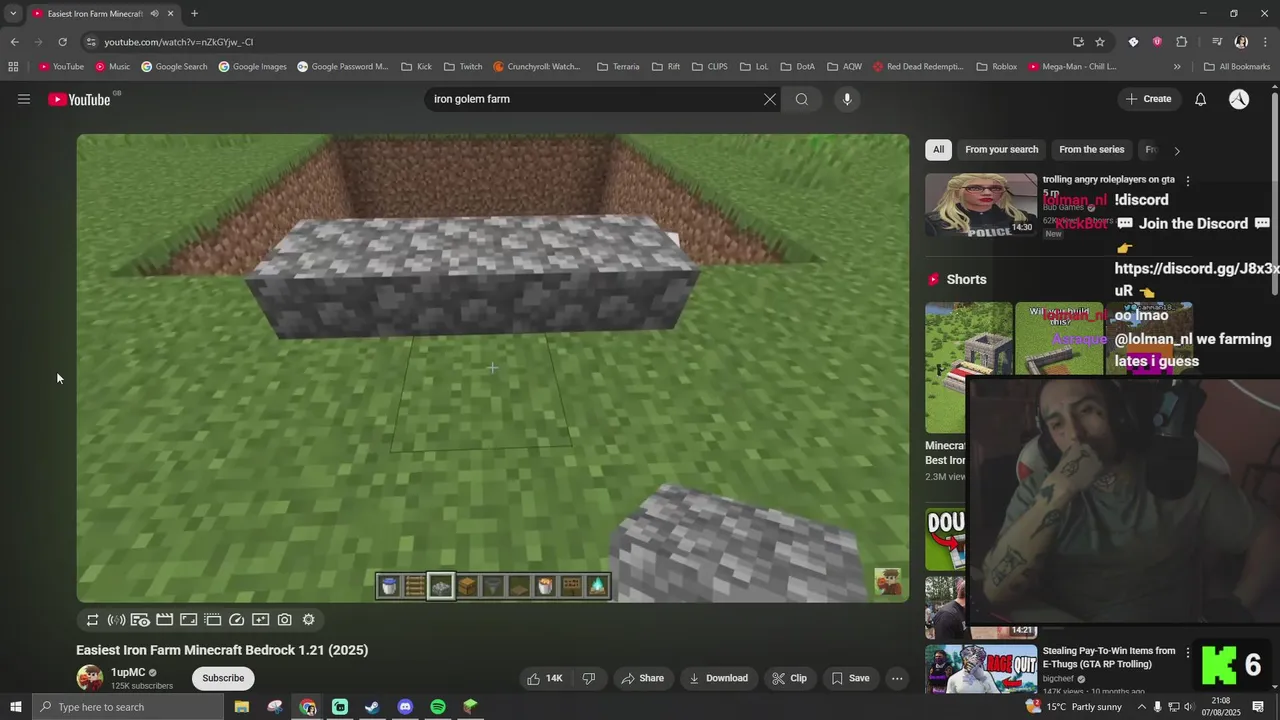The height and width of the screenshot is (720, 1280).
Task: Open the first Shorts thumbnail
Action: [x=968, y=367]
